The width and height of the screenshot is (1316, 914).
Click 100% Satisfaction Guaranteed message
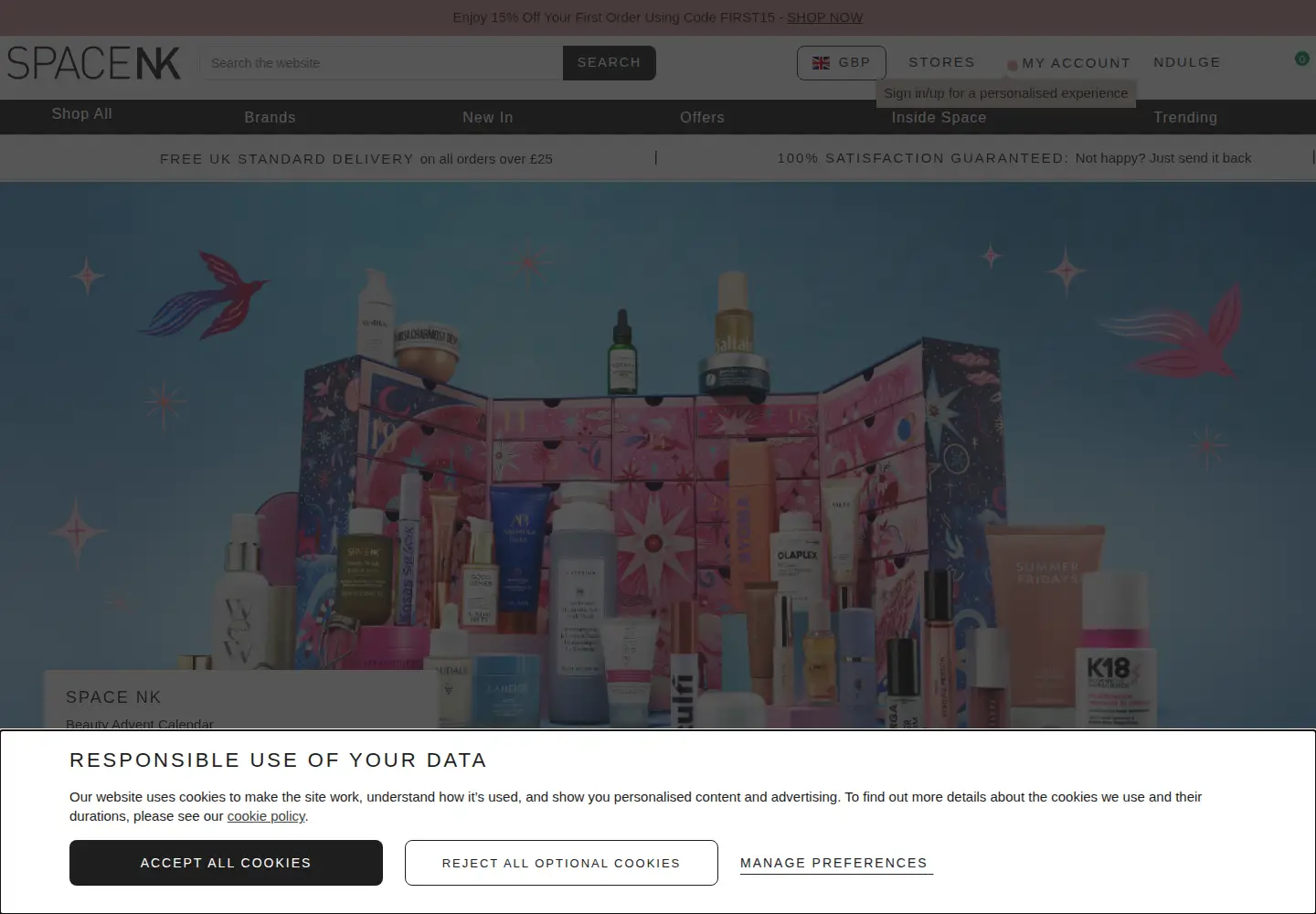[x=1014, y=158]
